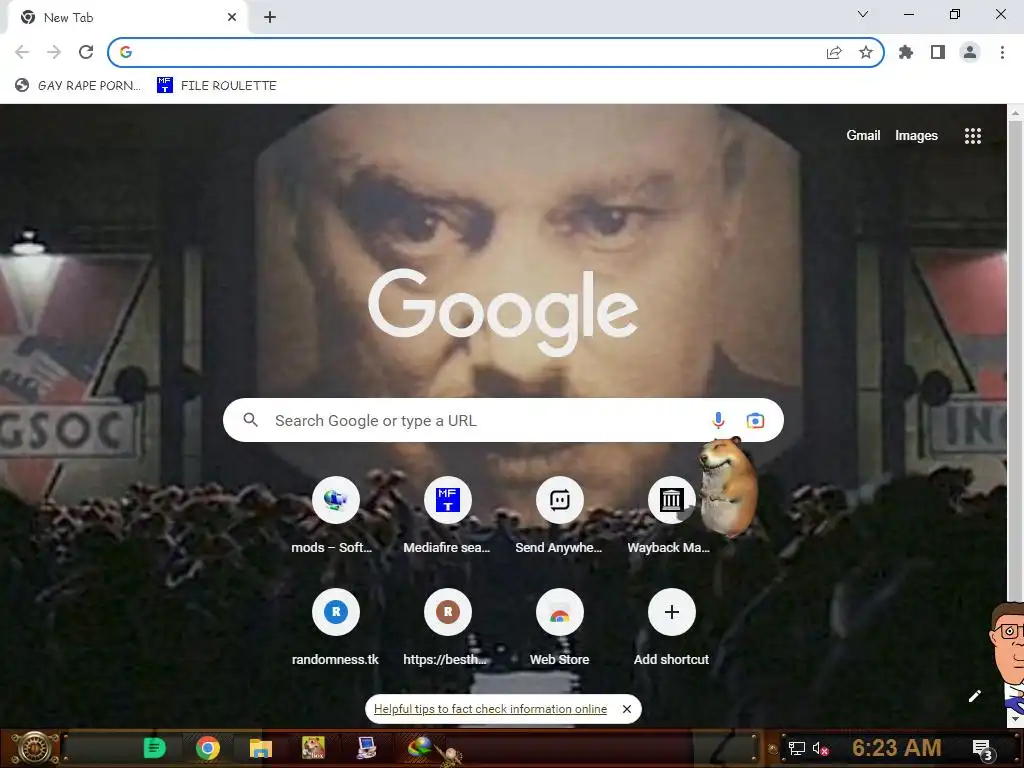Add a new shortcut tile

click(x=671, y=612)
